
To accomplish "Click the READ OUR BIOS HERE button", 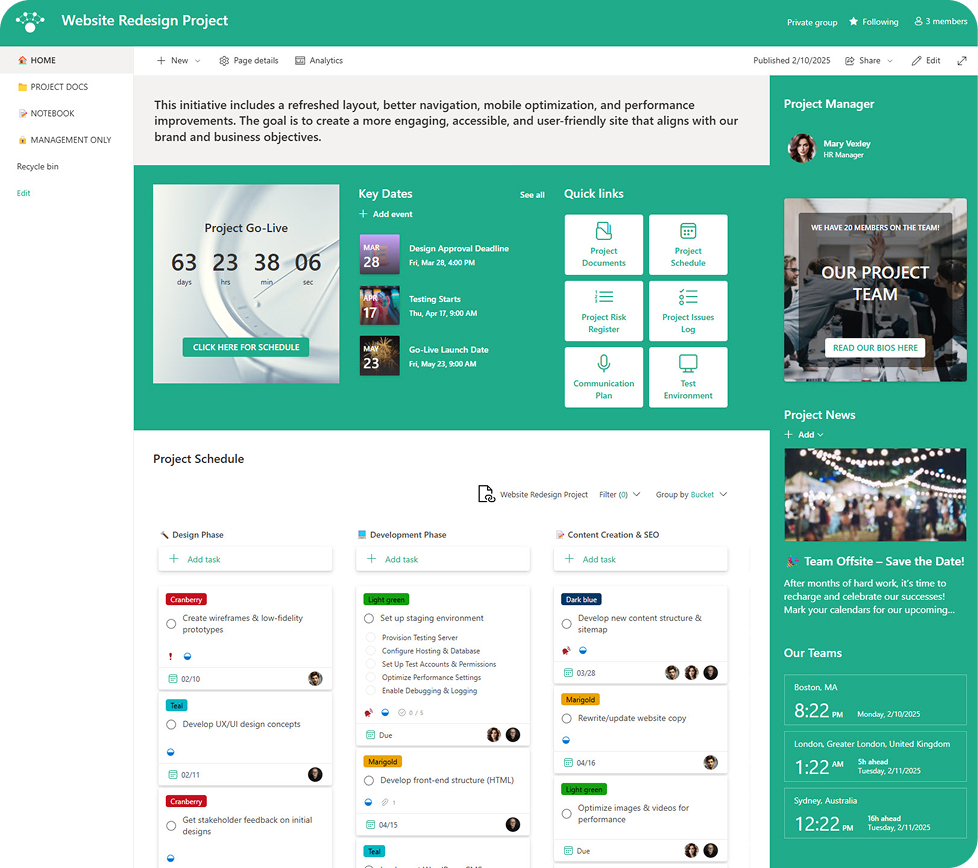I will coord(875,348).
